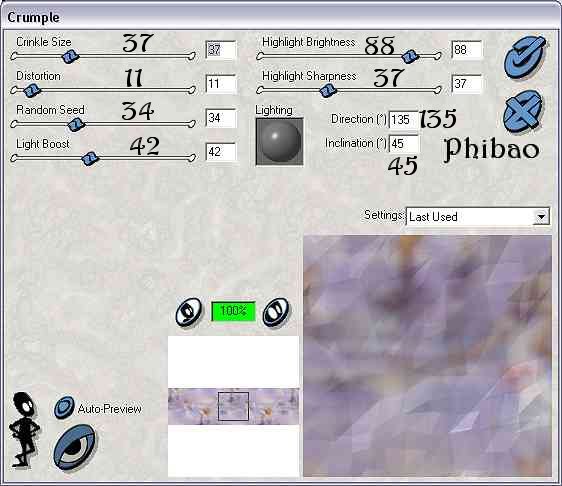Click the blue checkmark OK icon

(525, 56)
